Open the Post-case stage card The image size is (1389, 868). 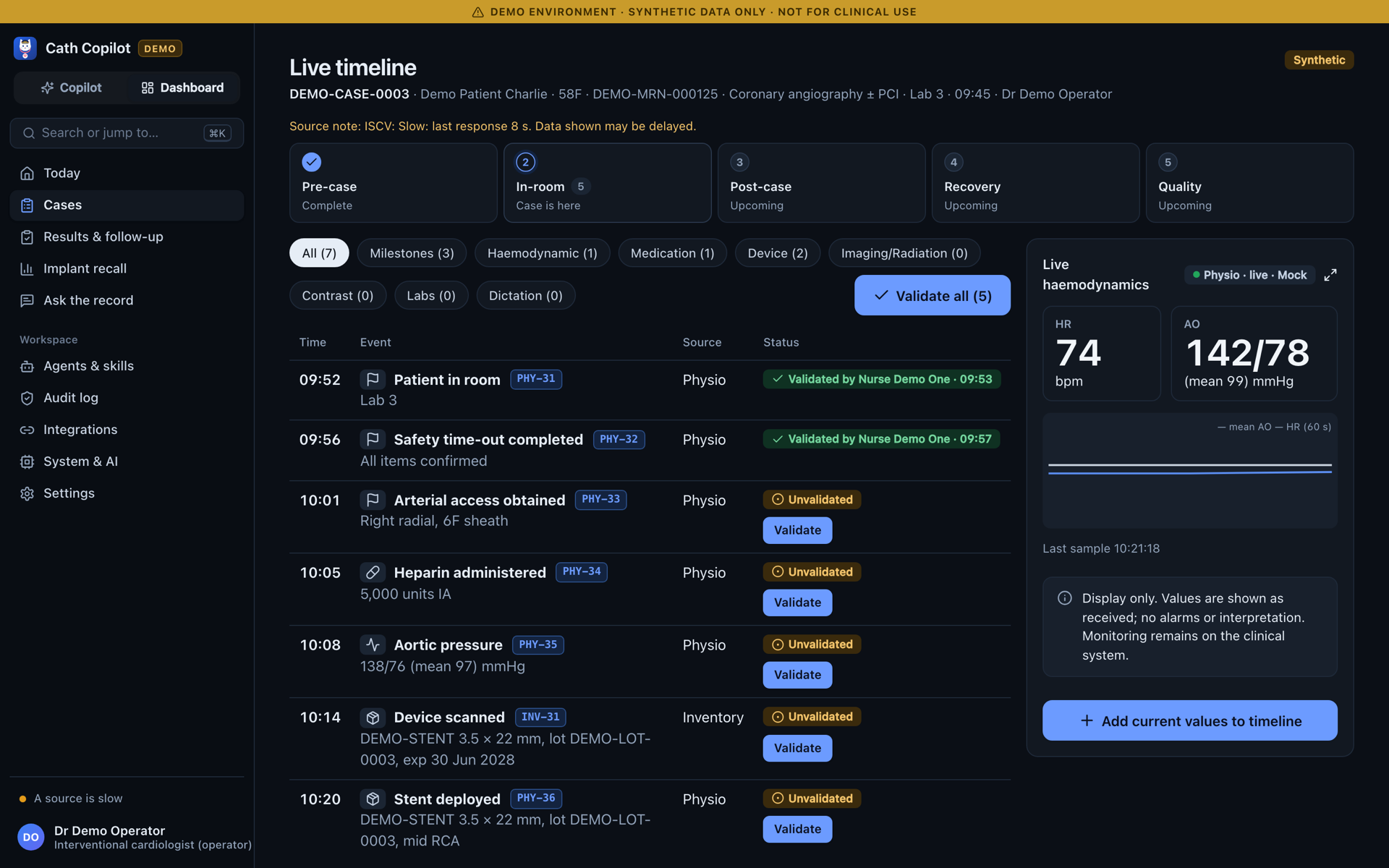[822, 182]
